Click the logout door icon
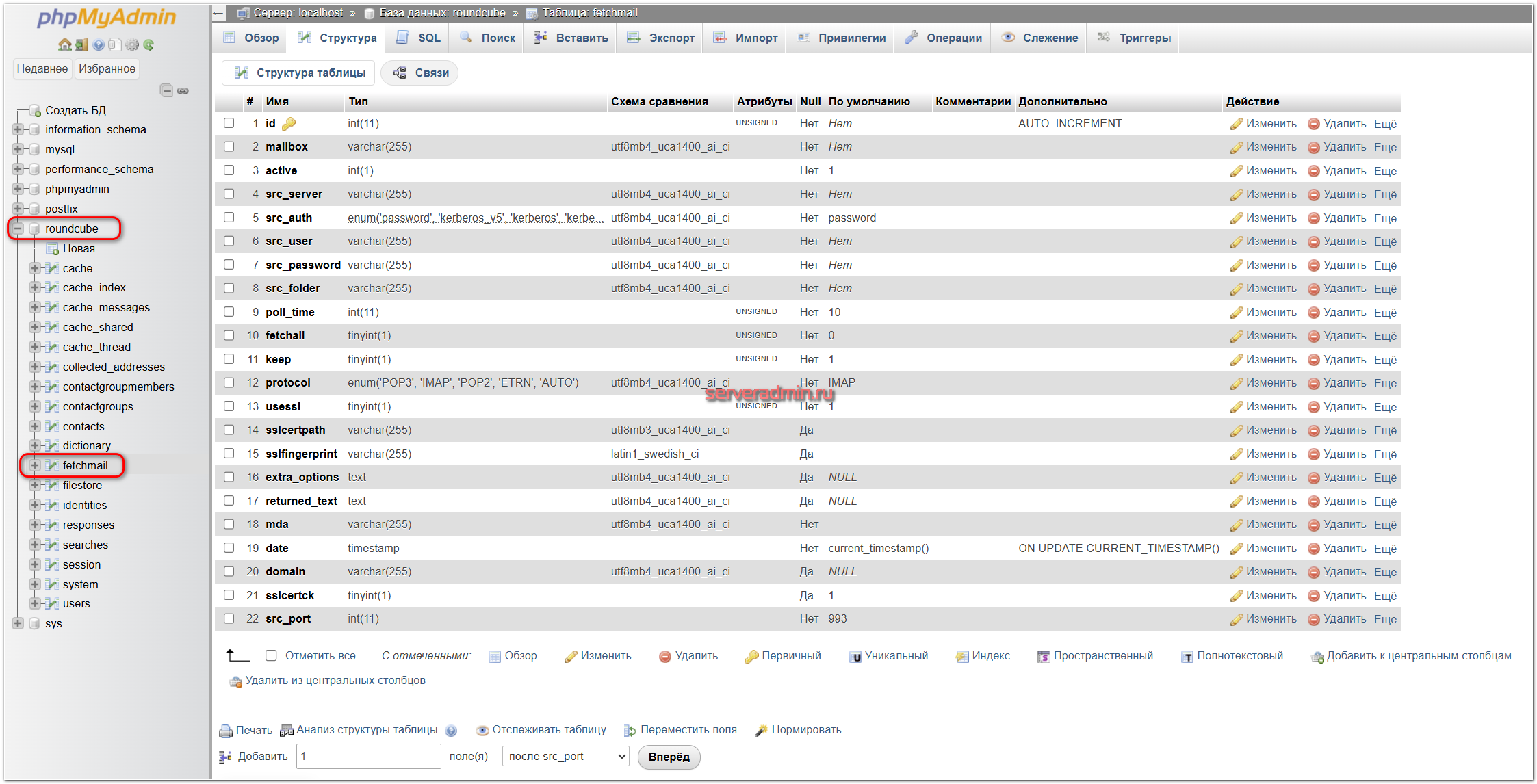The width and height of the screenshot is (1537, 784). [x=81, y=45]
